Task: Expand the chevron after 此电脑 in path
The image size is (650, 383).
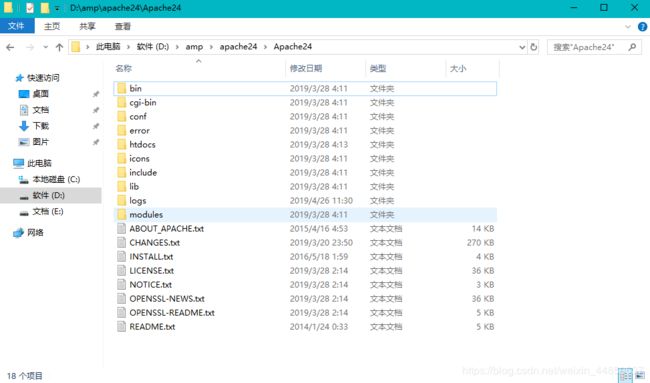Action: point(128,47)
